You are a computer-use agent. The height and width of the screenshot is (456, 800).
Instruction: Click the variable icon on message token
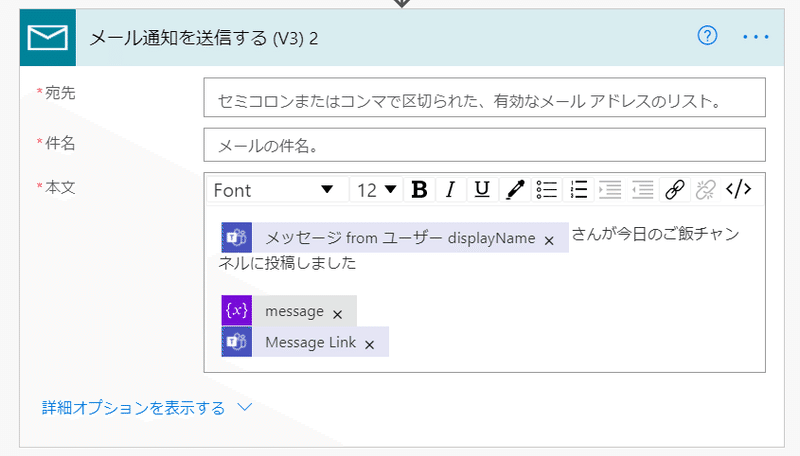pyautogui.click(x=237, y=310)
